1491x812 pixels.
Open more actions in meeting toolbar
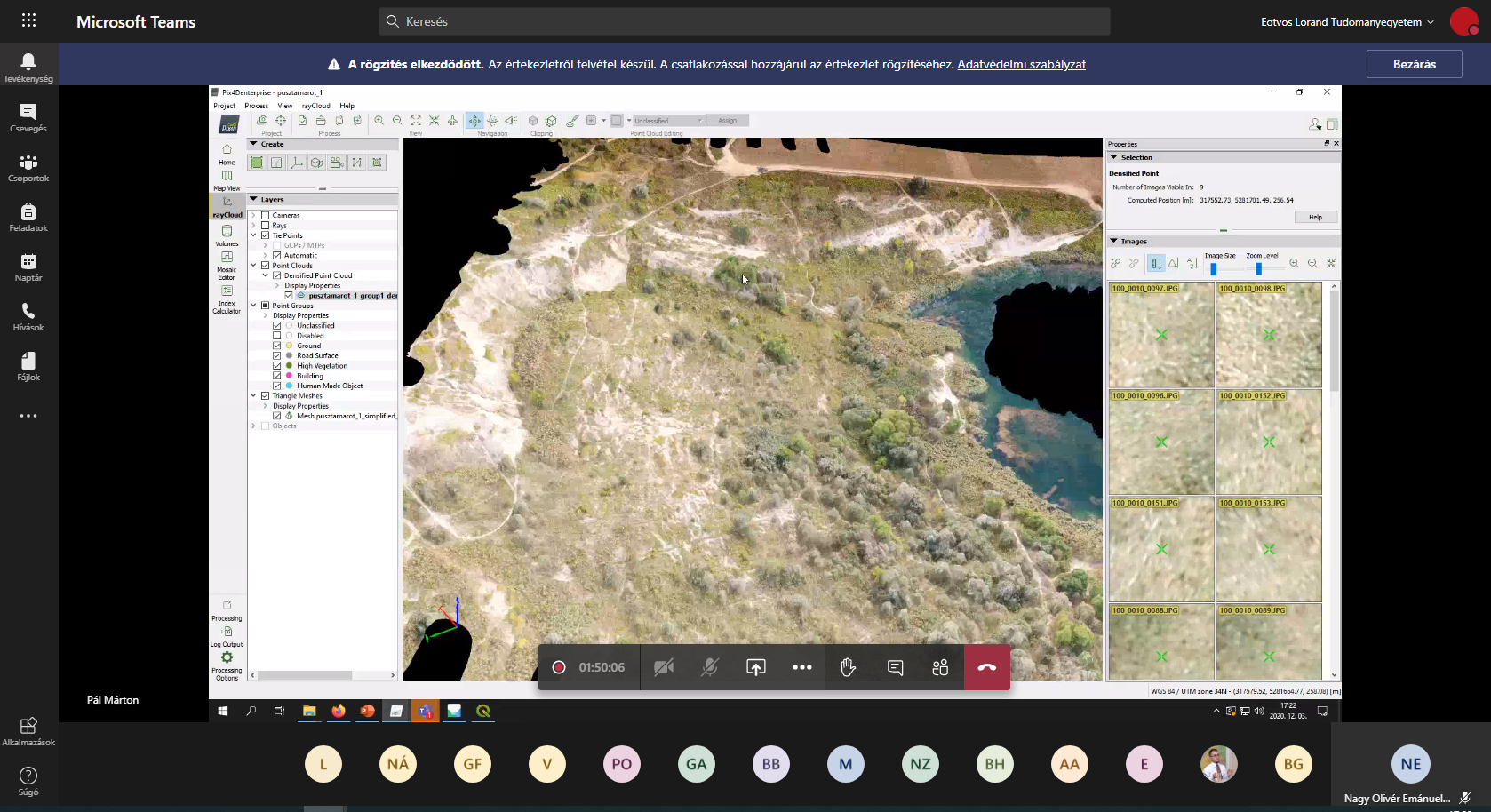click(x=801, y=667)
